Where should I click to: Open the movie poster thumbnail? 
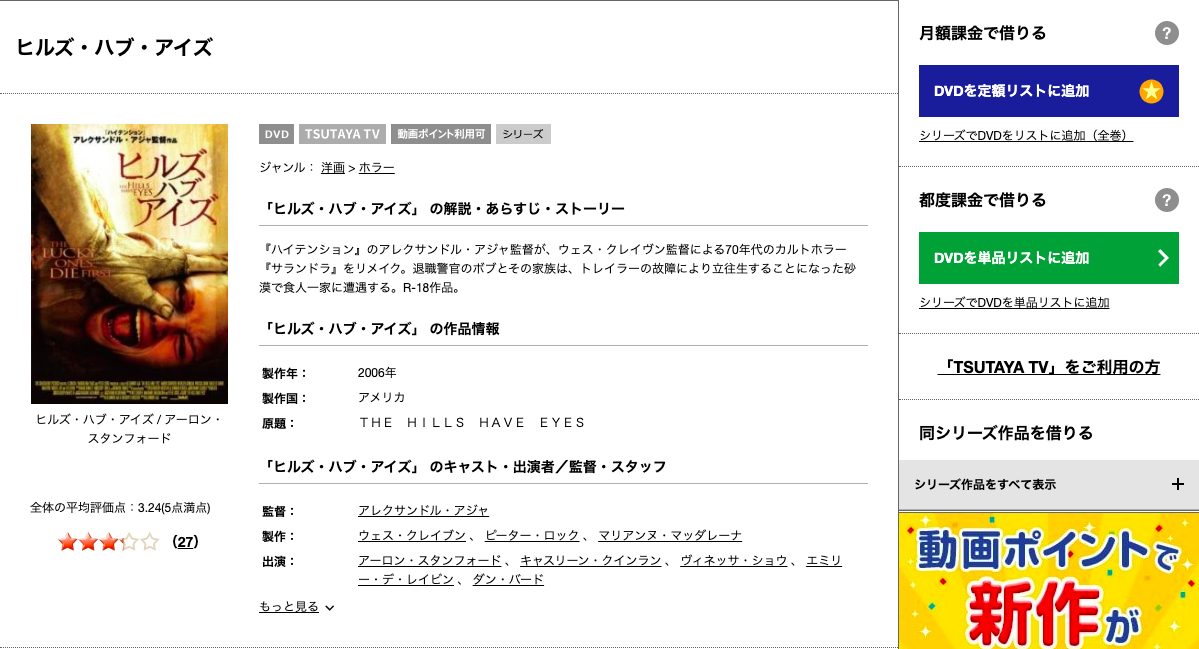pos(129,264)
